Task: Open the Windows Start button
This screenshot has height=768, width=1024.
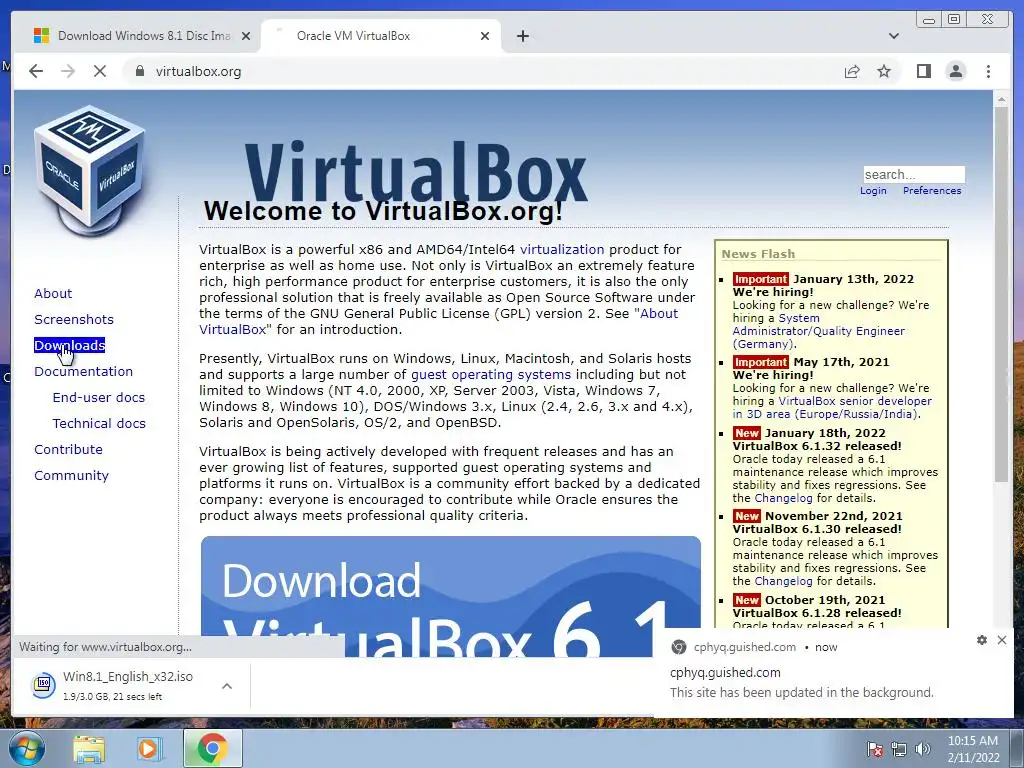Action: pyautogui.click(x=26, y=748)
